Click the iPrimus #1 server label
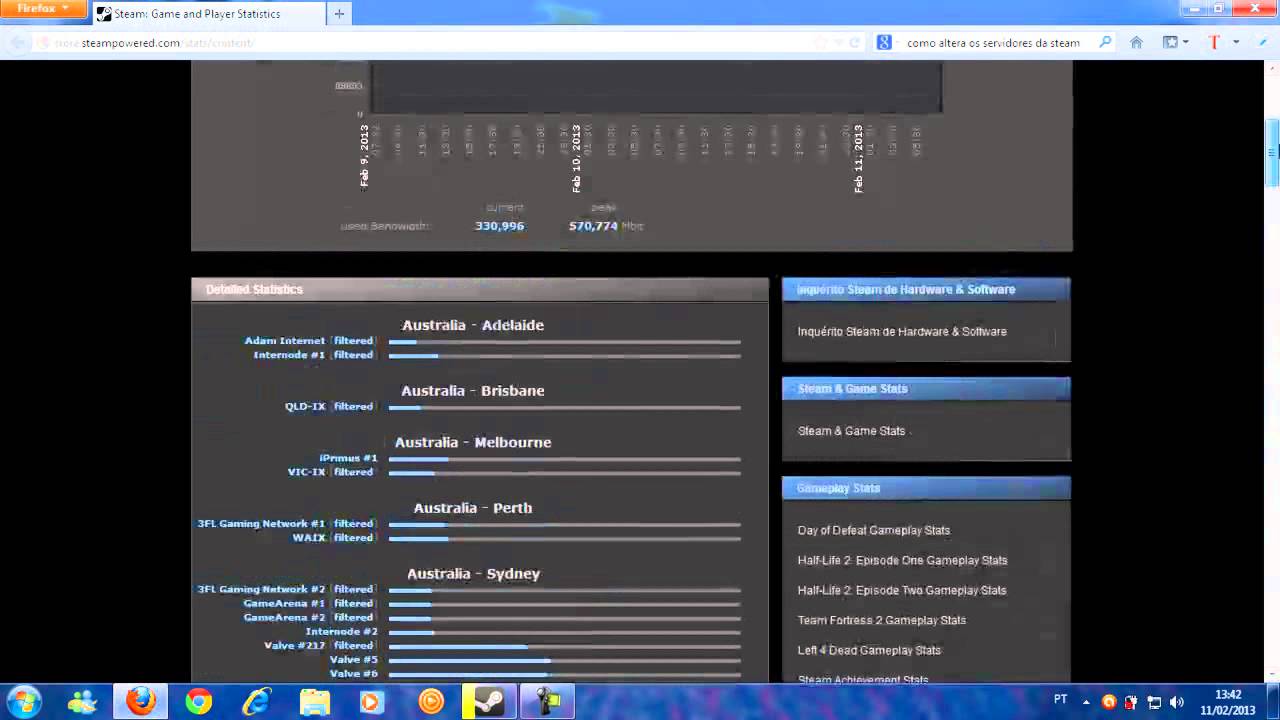Viewport: 1280px width, 720px height. click(x=348, y=458)
